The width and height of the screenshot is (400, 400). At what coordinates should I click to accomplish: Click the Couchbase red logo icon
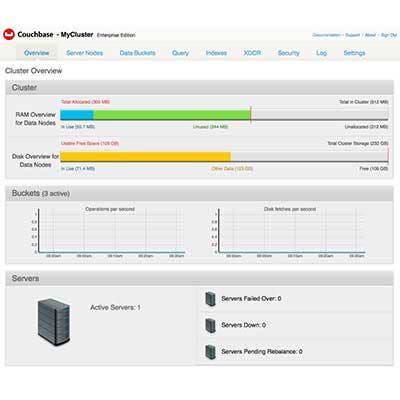point(9,34)
